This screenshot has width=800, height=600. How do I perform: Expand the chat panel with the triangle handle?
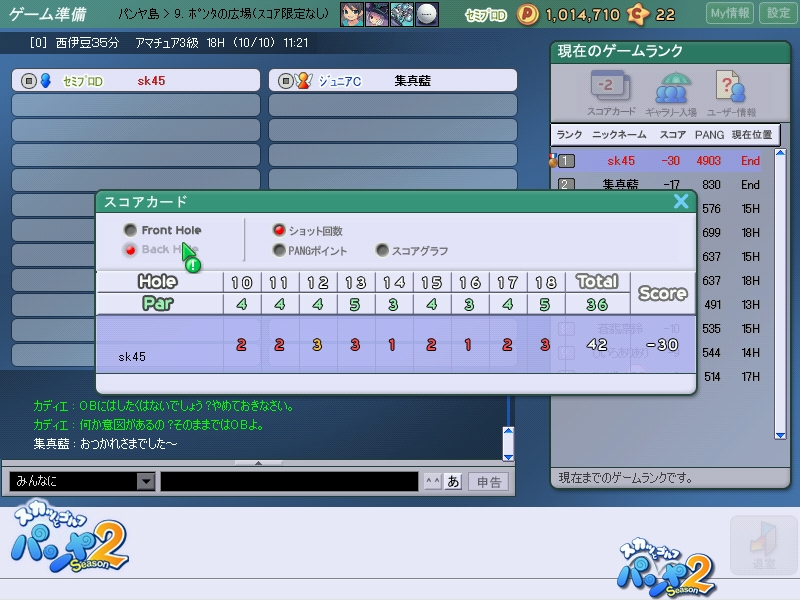point(258,463)
